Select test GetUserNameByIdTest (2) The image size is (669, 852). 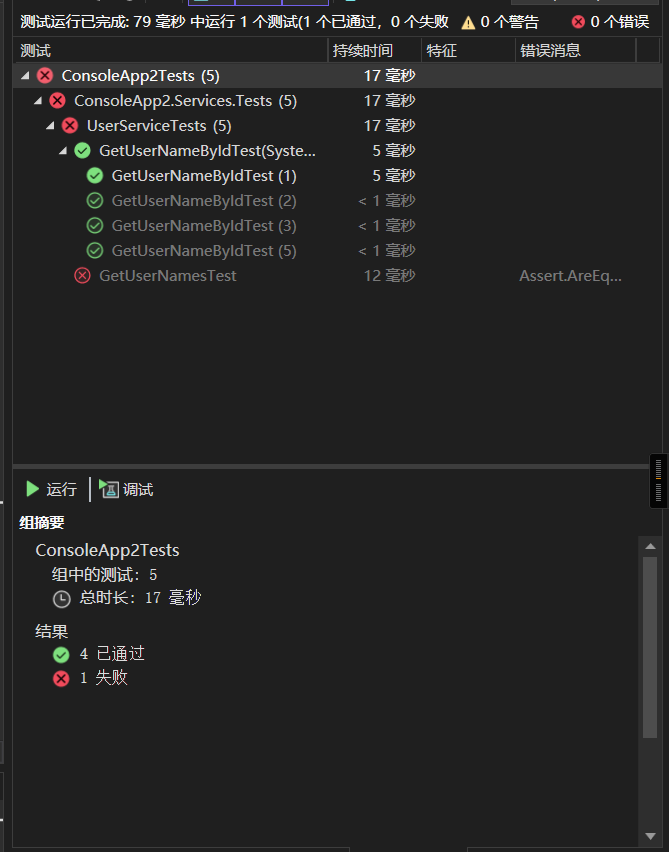(337, 201)
